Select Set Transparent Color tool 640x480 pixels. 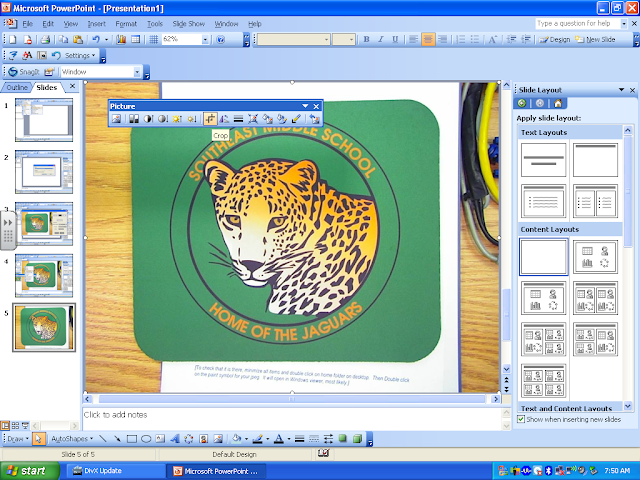(x=296, y=119)
